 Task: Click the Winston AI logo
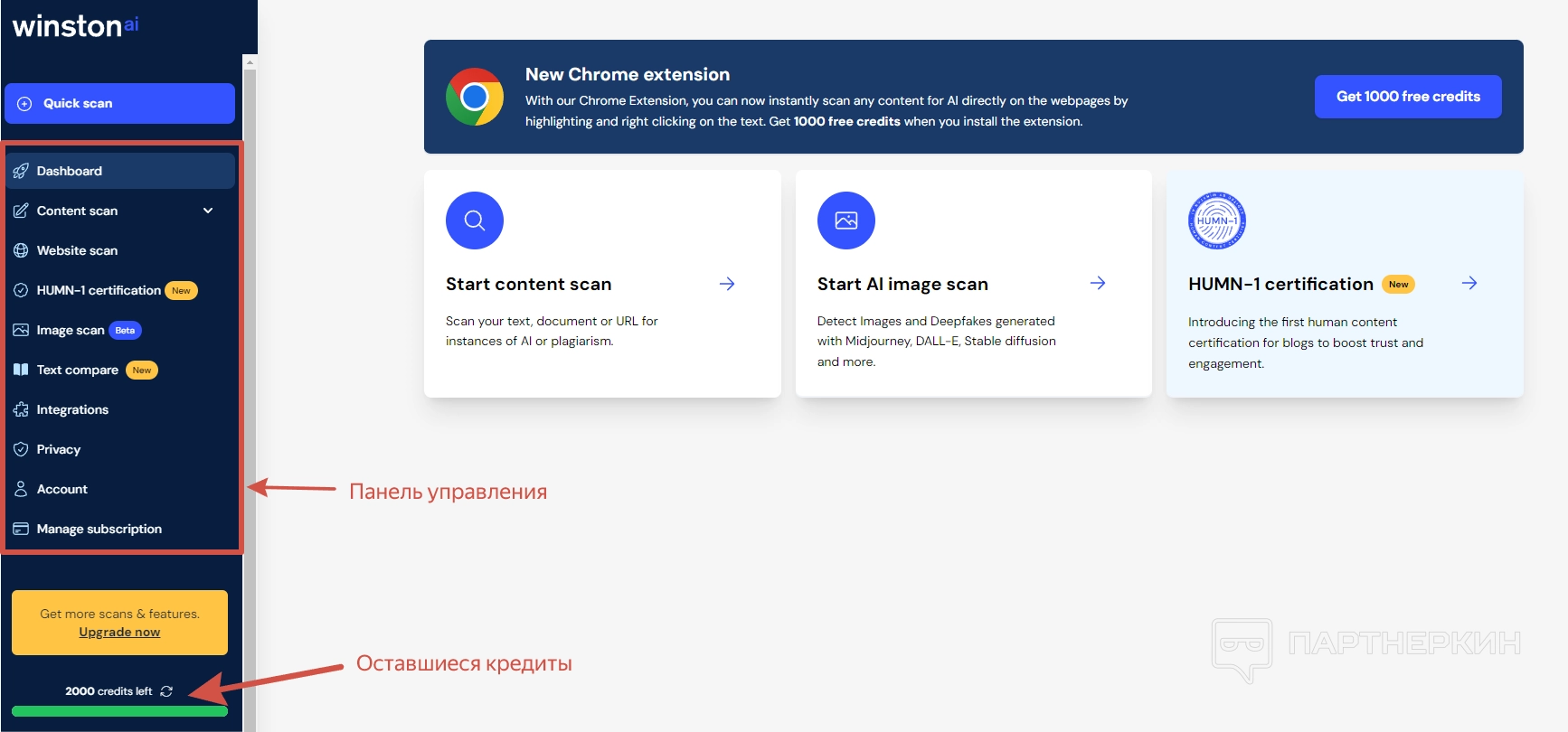click(75, 26)
